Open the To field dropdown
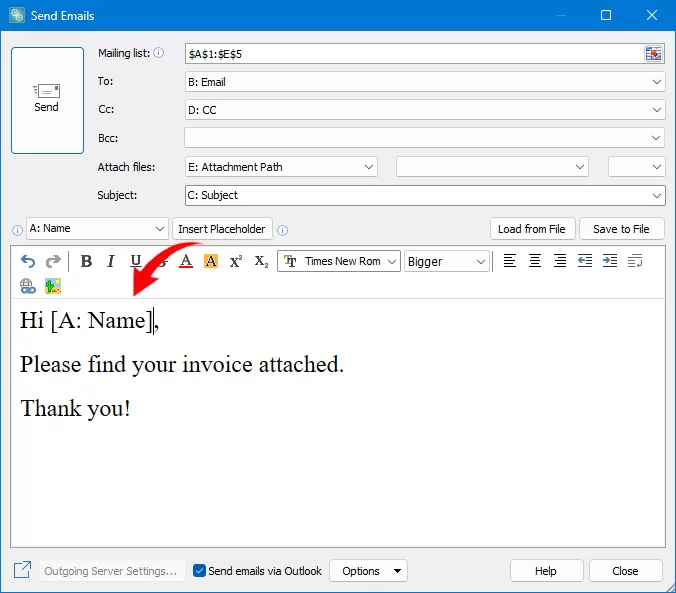The height and width of the screenshot is (593, 676). click(x=656, y=82)
